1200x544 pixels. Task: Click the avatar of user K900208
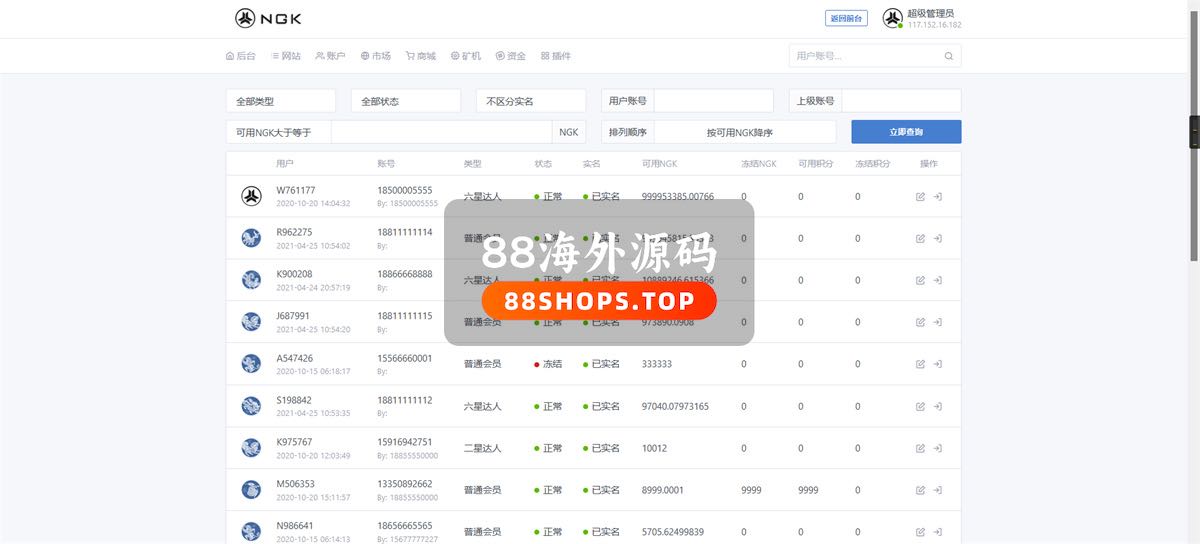click(251, 280)
